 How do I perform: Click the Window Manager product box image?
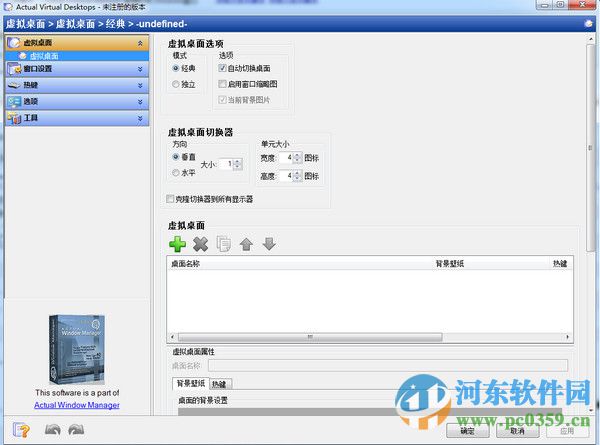tap(77, 349)
